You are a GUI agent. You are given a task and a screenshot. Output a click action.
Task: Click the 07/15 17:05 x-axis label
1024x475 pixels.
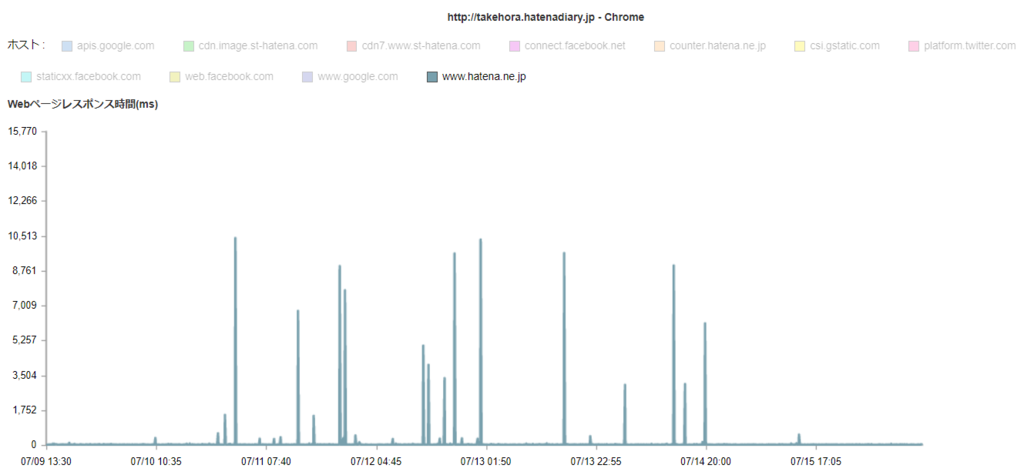point(818,461)
